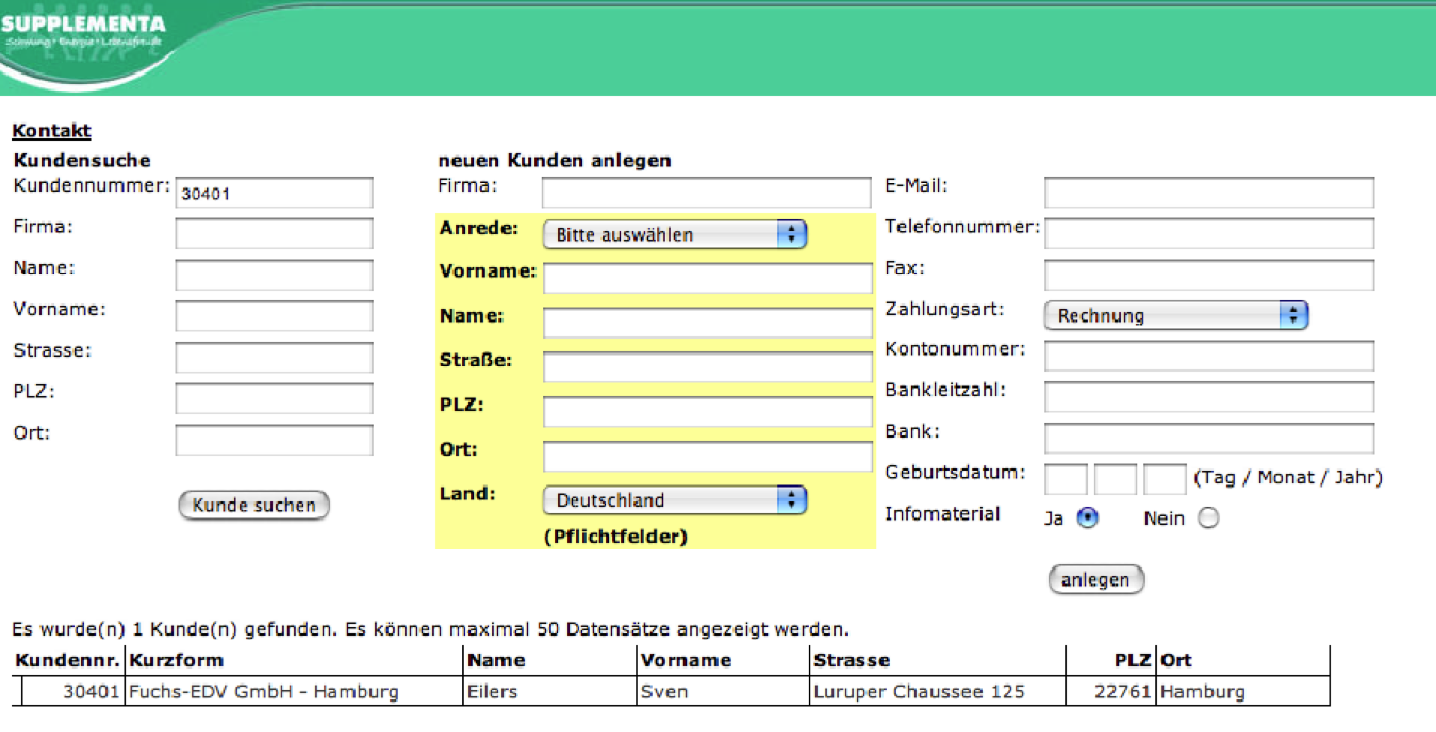Focus the Kundennummer search field
1436x732 pixels.
pyautogui.click(x=274, y=193)
